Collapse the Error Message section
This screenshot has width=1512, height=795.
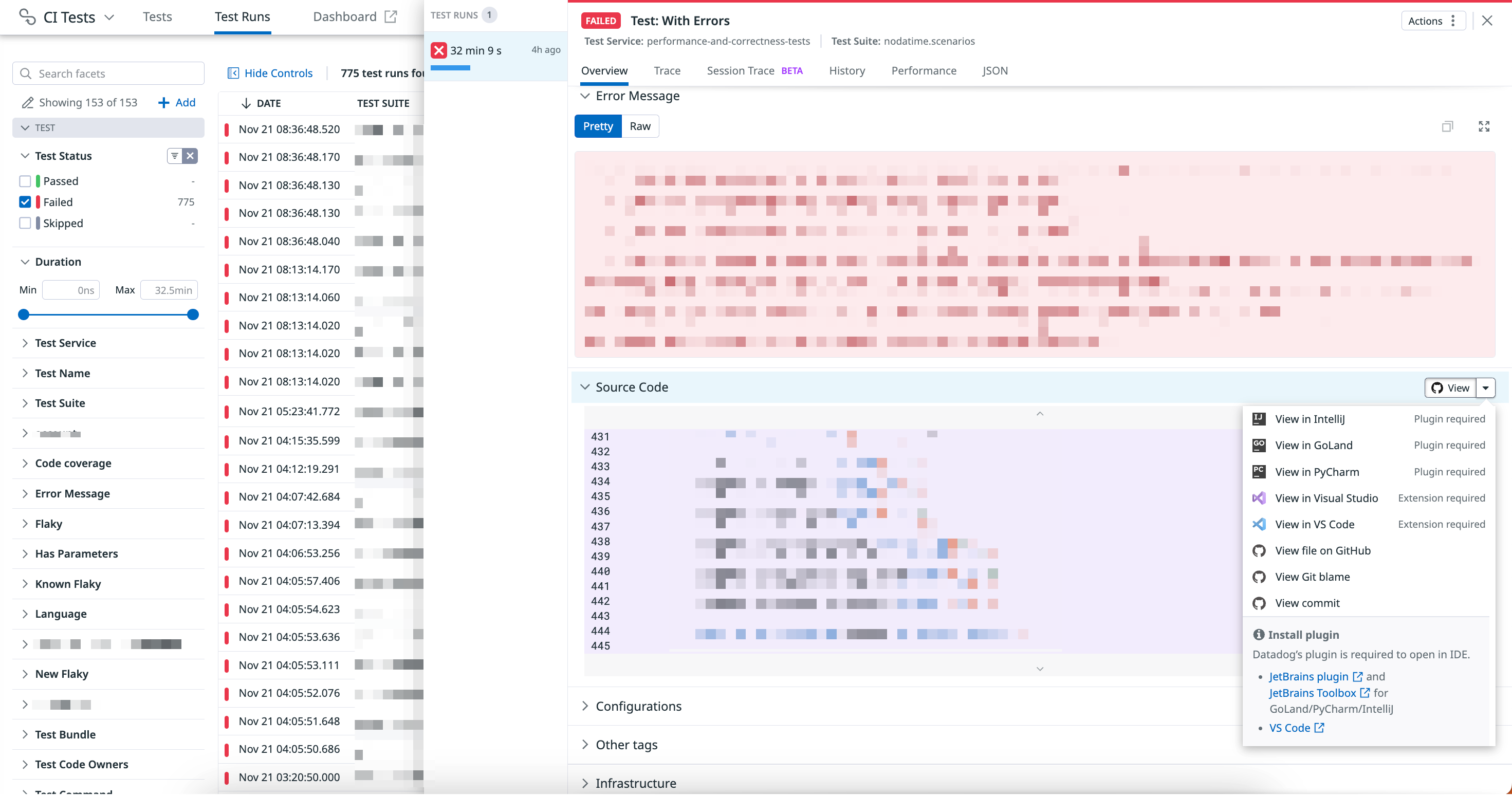coord(585,96)
